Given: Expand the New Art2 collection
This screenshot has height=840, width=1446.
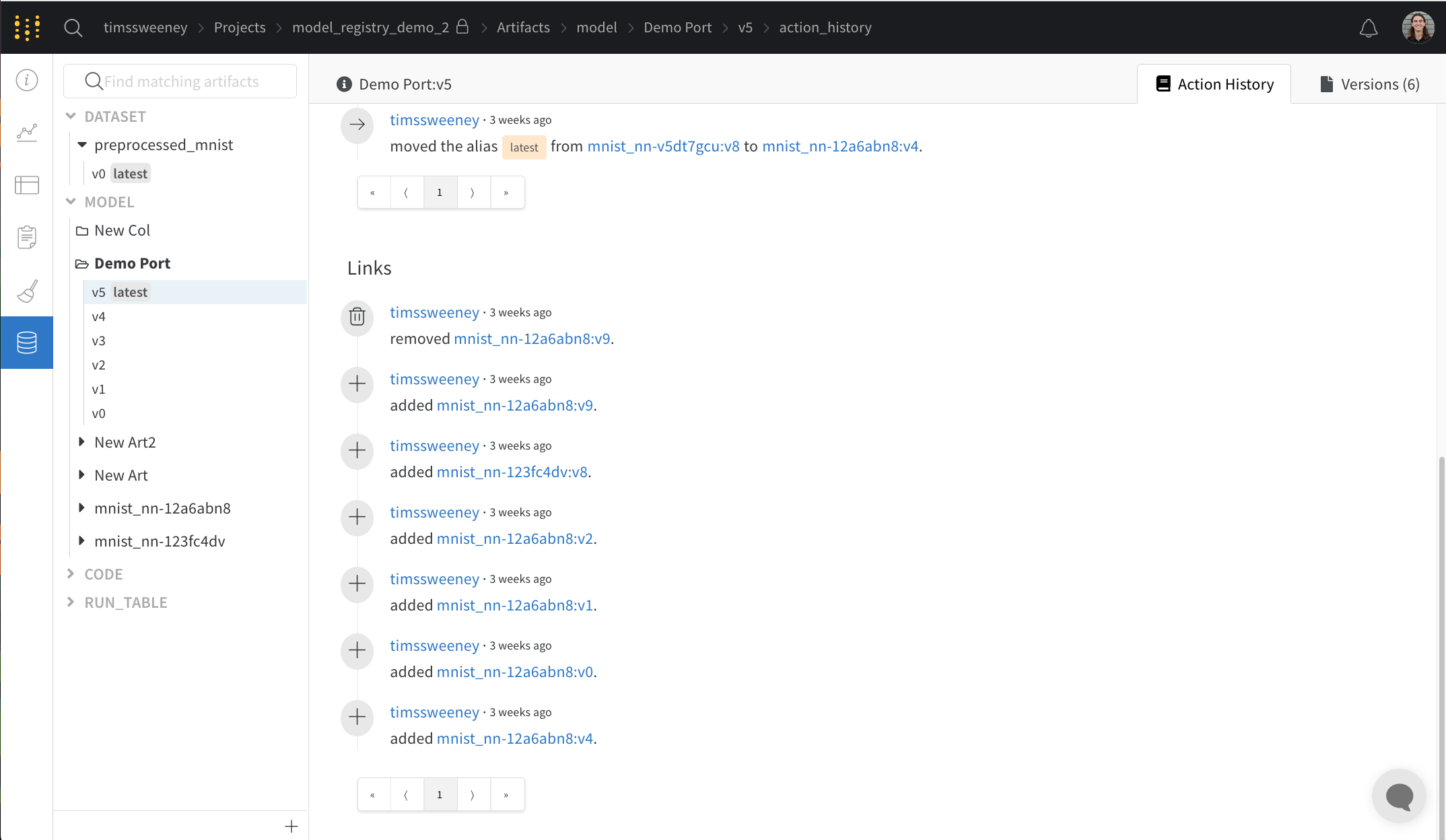Looking at the screenshot, I should click(x=81, y=442).
